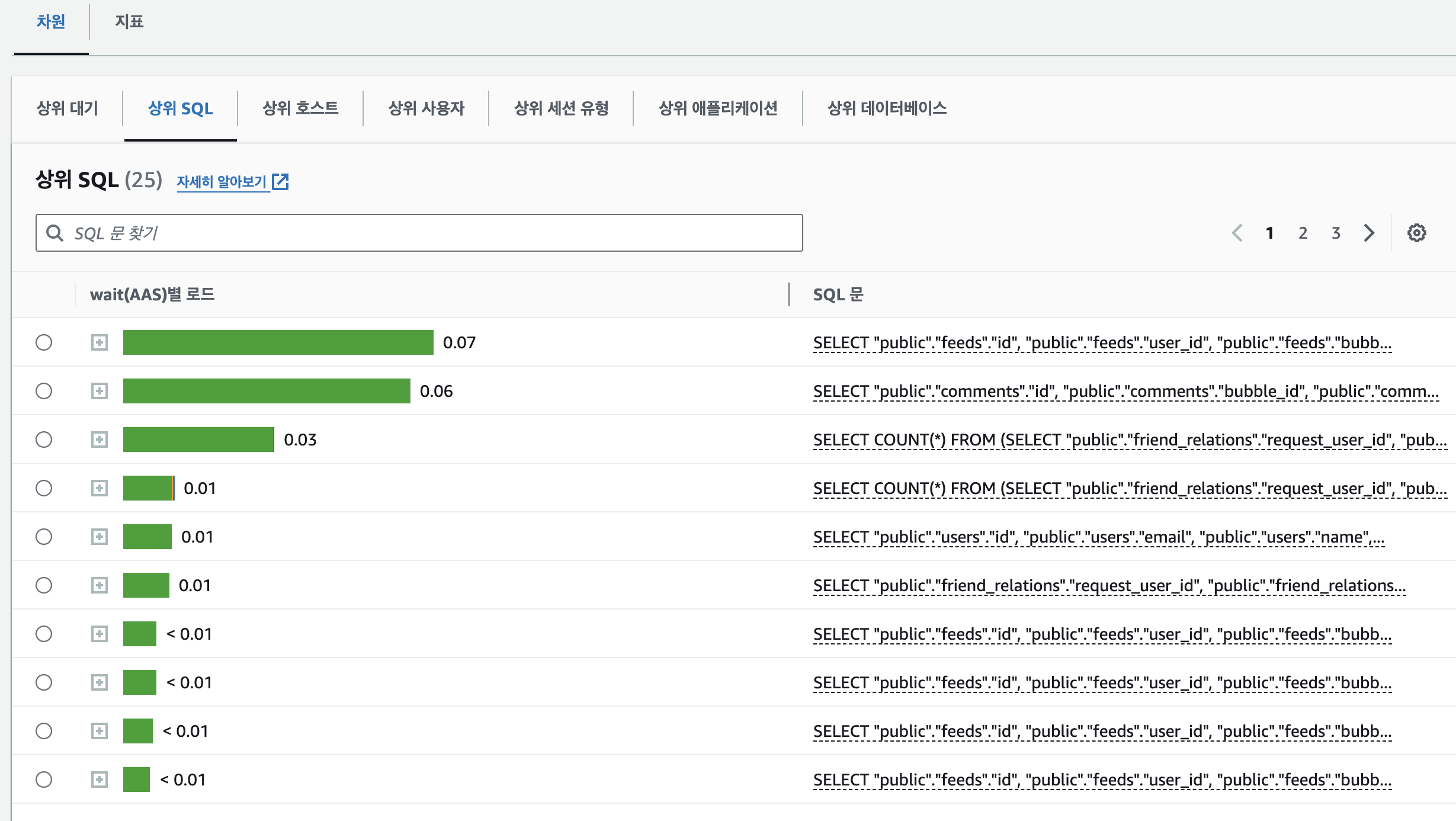
Task: Open the table preferences gear icon
Action: click(x=1416, y=233)
